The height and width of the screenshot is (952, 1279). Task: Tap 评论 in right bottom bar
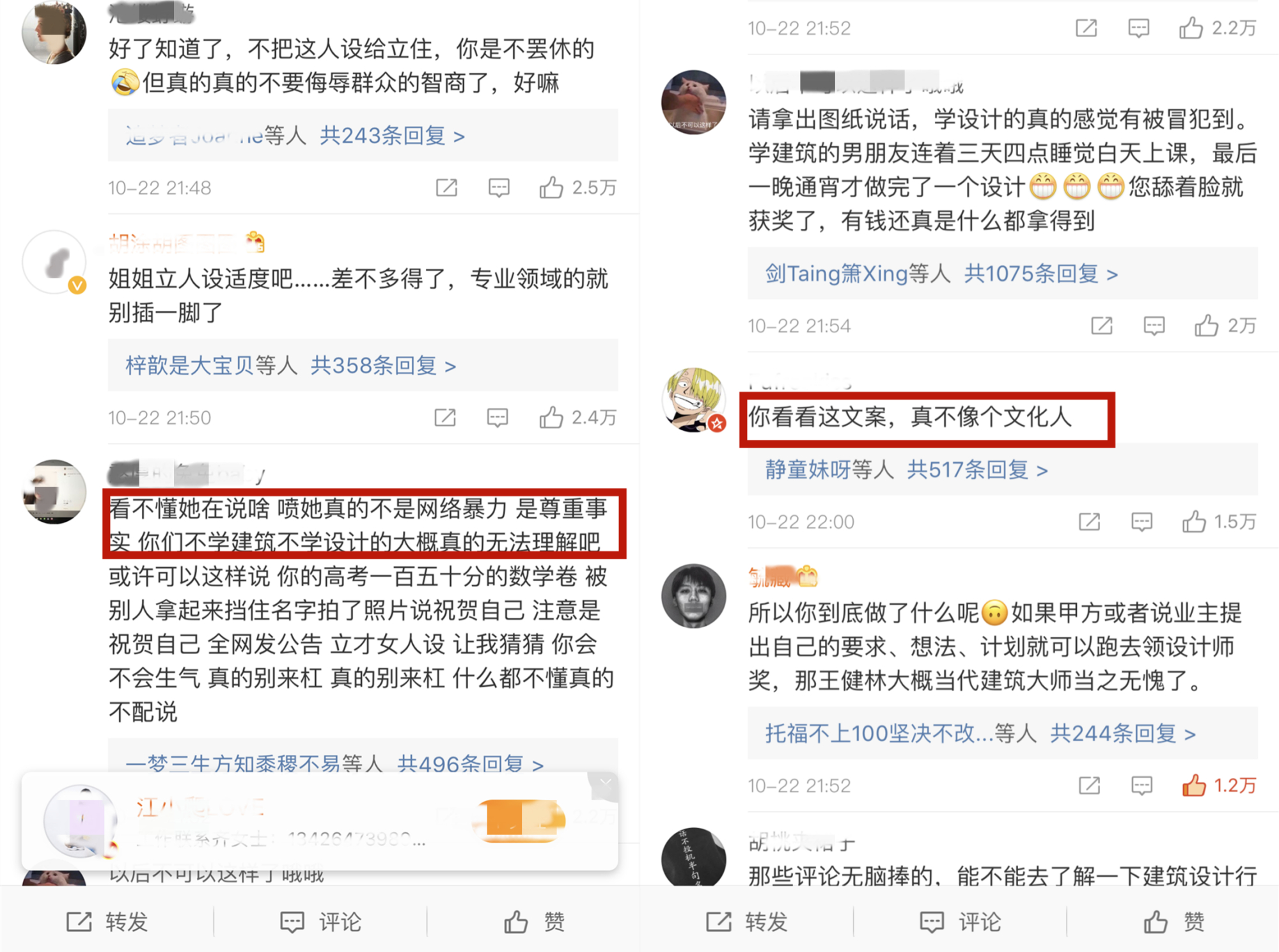[960, 921]
